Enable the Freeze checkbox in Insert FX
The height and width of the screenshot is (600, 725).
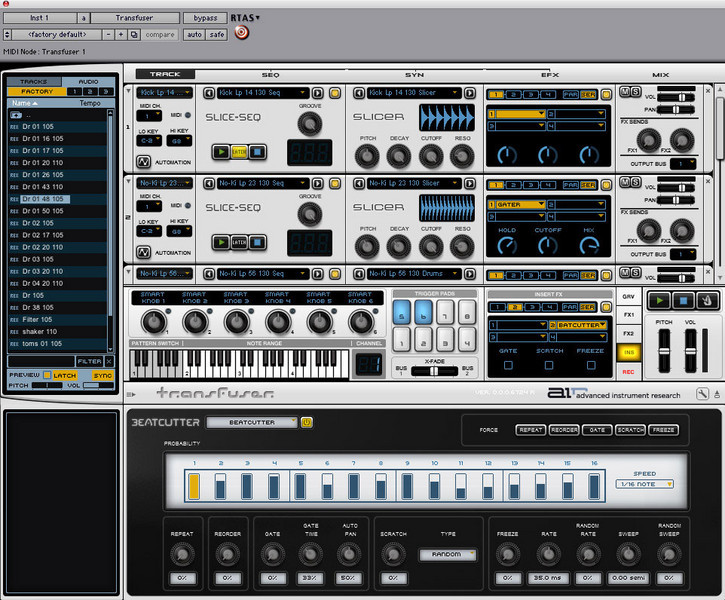point(591,365)
